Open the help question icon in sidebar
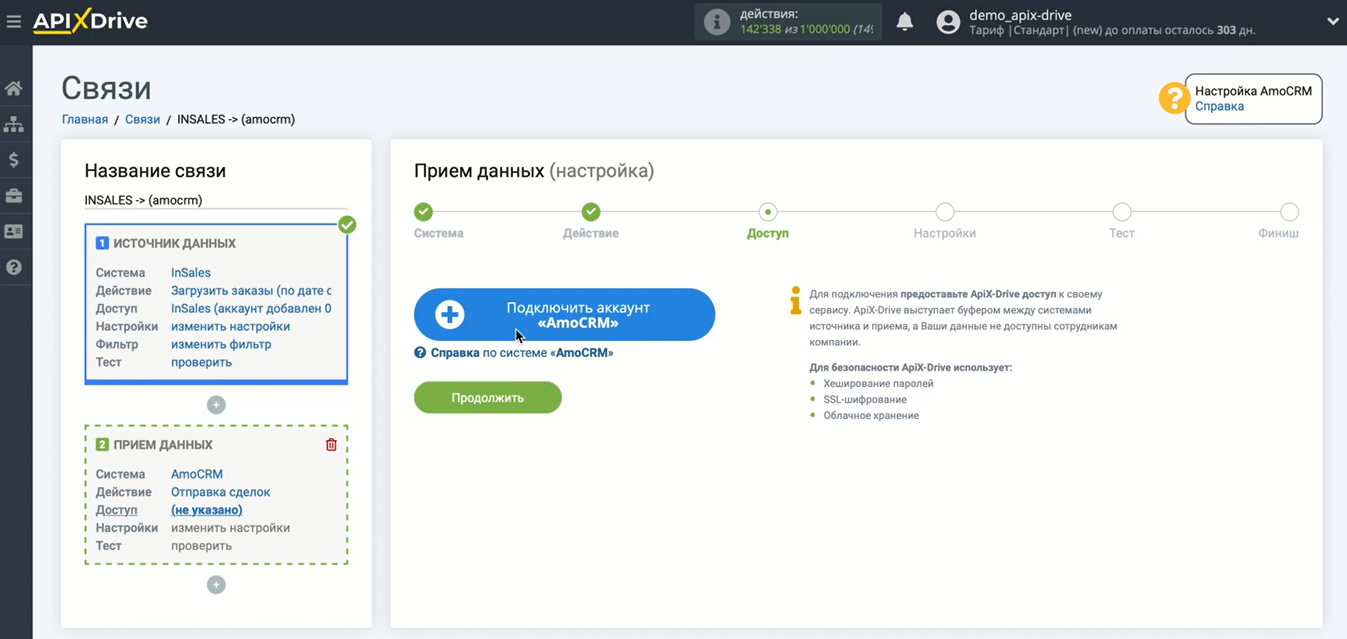Image resolution: width=1347 pixels, height=639 pixels. 14,267
